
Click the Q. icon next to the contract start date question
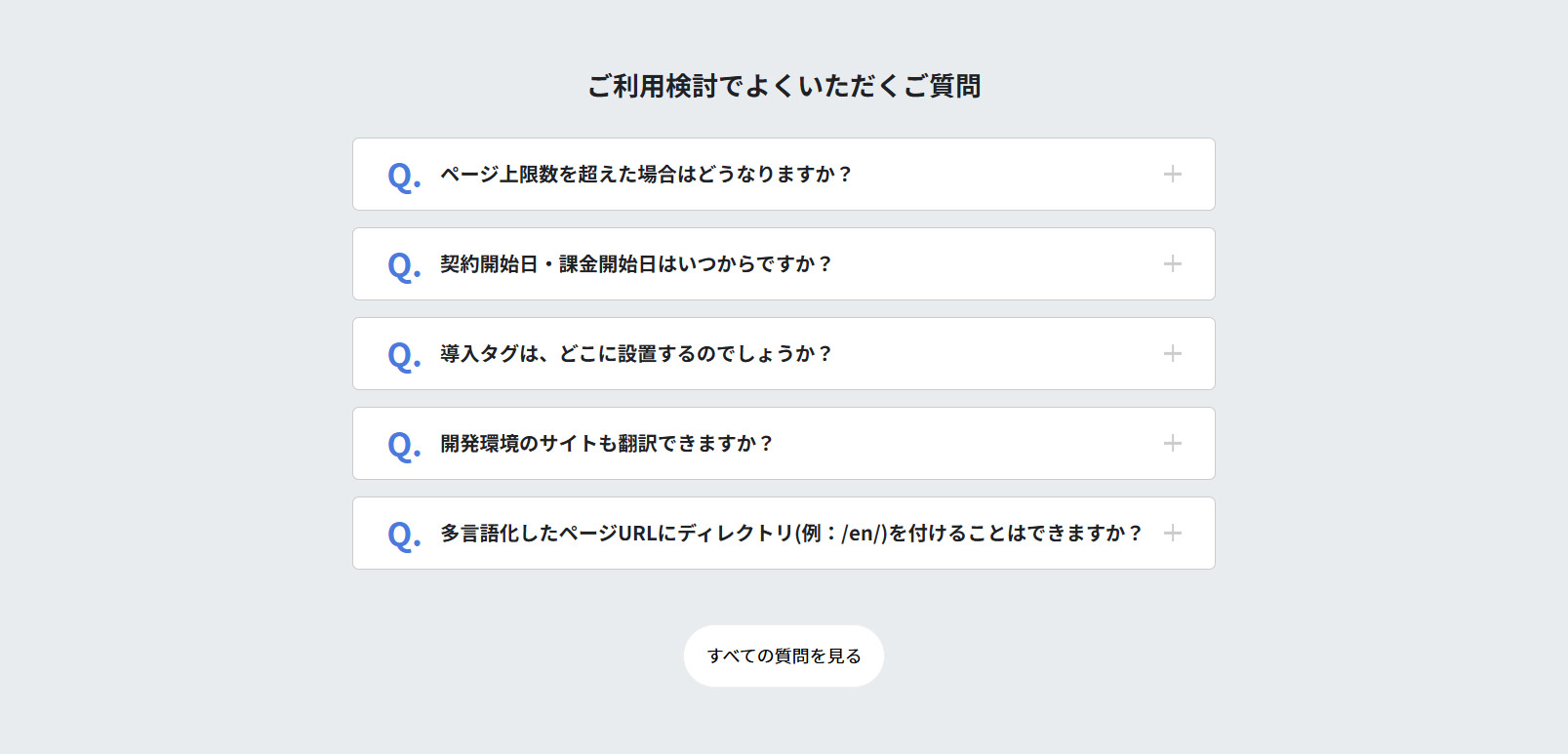point(401,265)
